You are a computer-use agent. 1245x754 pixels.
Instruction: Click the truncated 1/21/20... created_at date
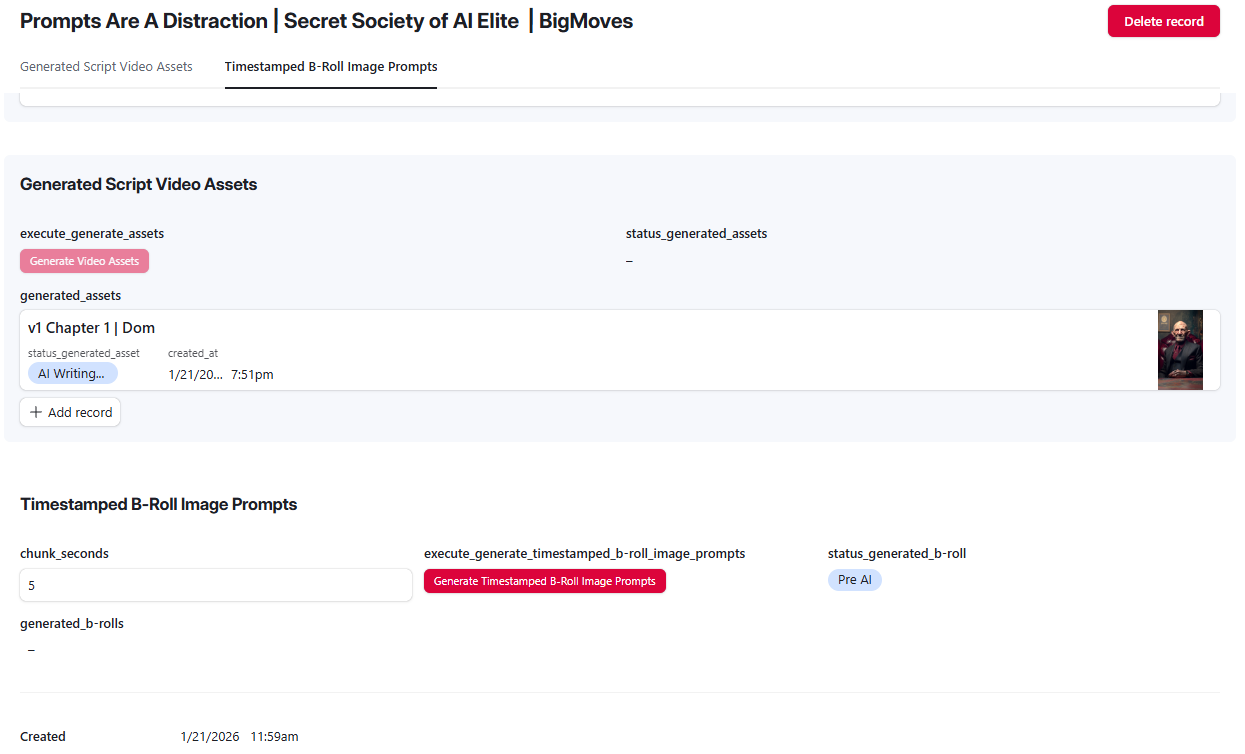coord(195,375)
